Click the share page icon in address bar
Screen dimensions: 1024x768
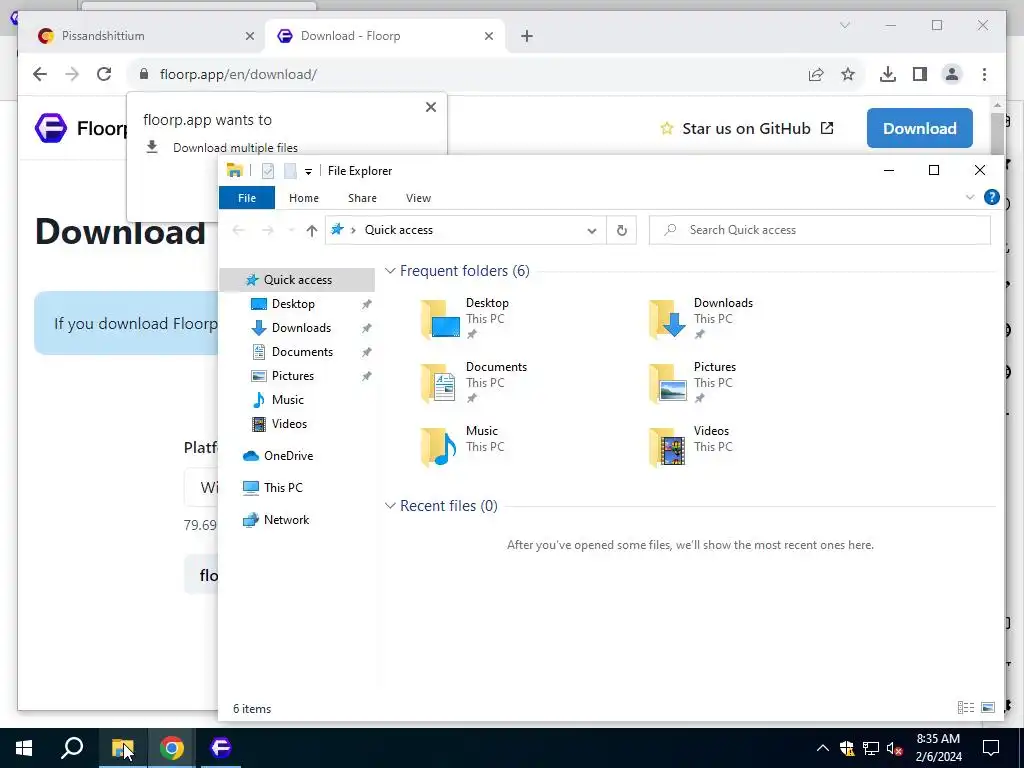tap(816, 74)
